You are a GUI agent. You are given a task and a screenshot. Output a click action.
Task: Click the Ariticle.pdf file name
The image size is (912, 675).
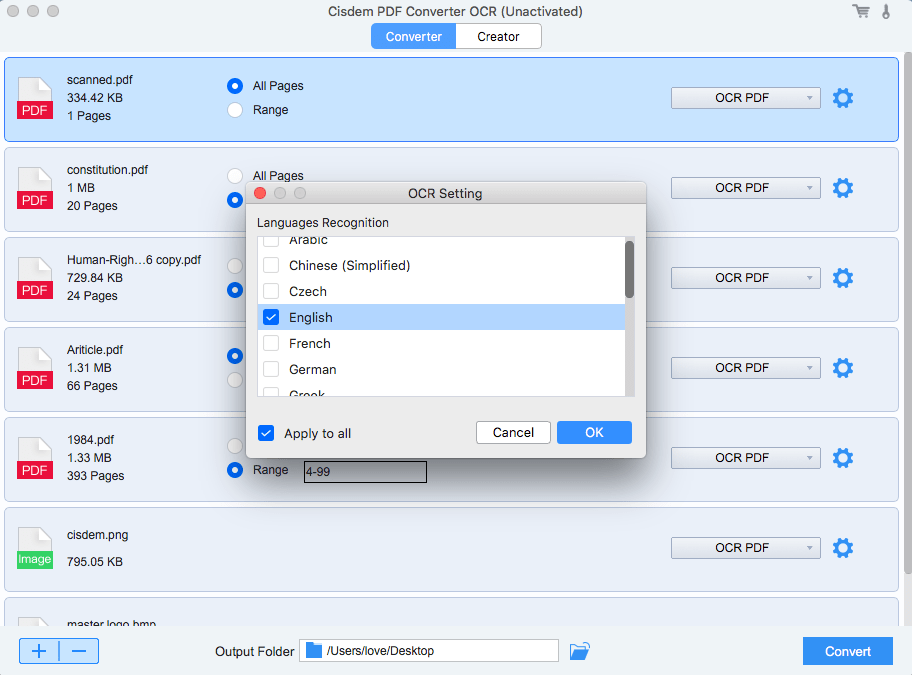click(x=95, y=349)
